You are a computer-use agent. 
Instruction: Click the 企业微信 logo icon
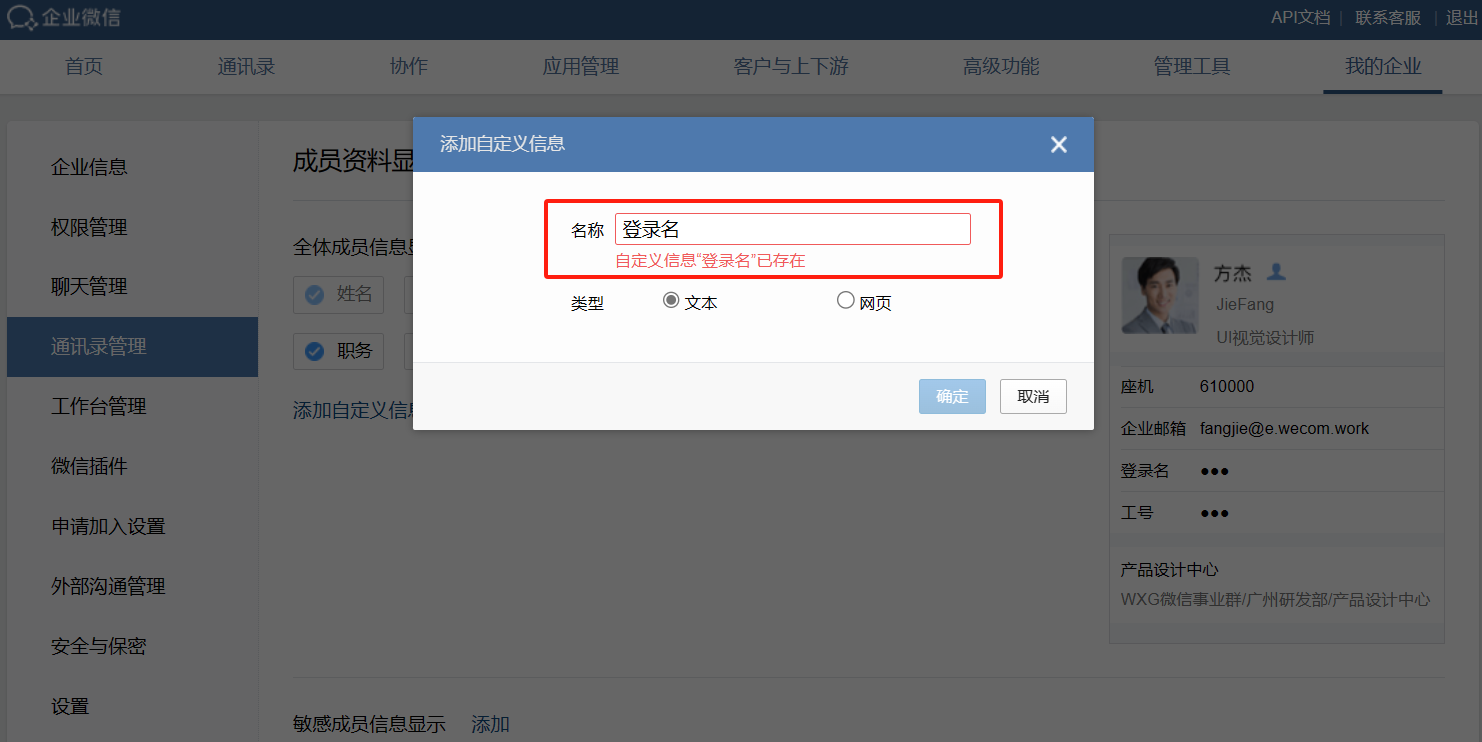[21, 18]
